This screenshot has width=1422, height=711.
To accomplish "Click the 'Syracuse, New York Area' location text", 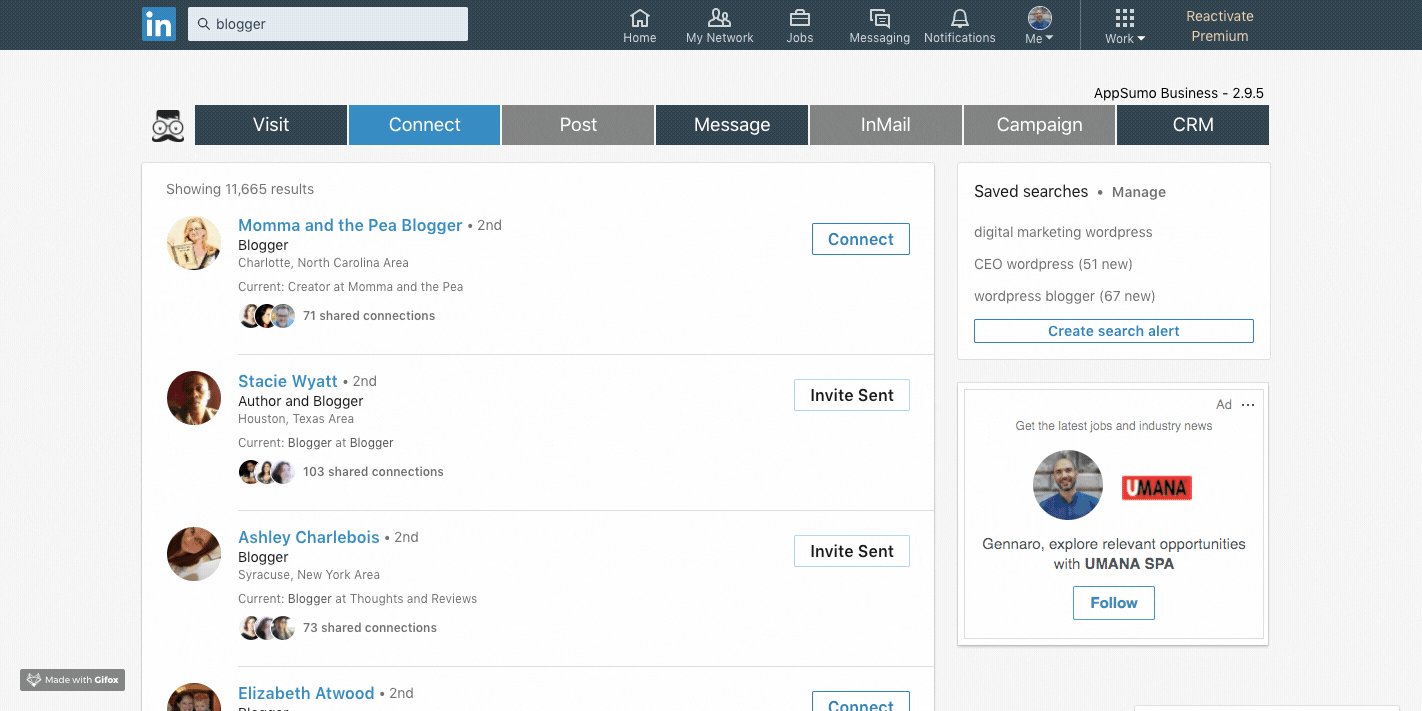I will tap(309, 575).
